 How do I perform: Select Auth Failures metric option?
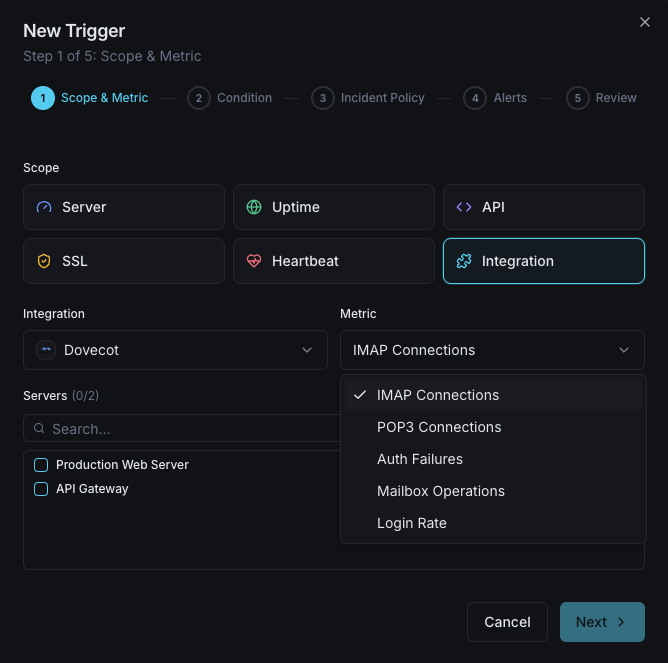[x=419, y=459]
